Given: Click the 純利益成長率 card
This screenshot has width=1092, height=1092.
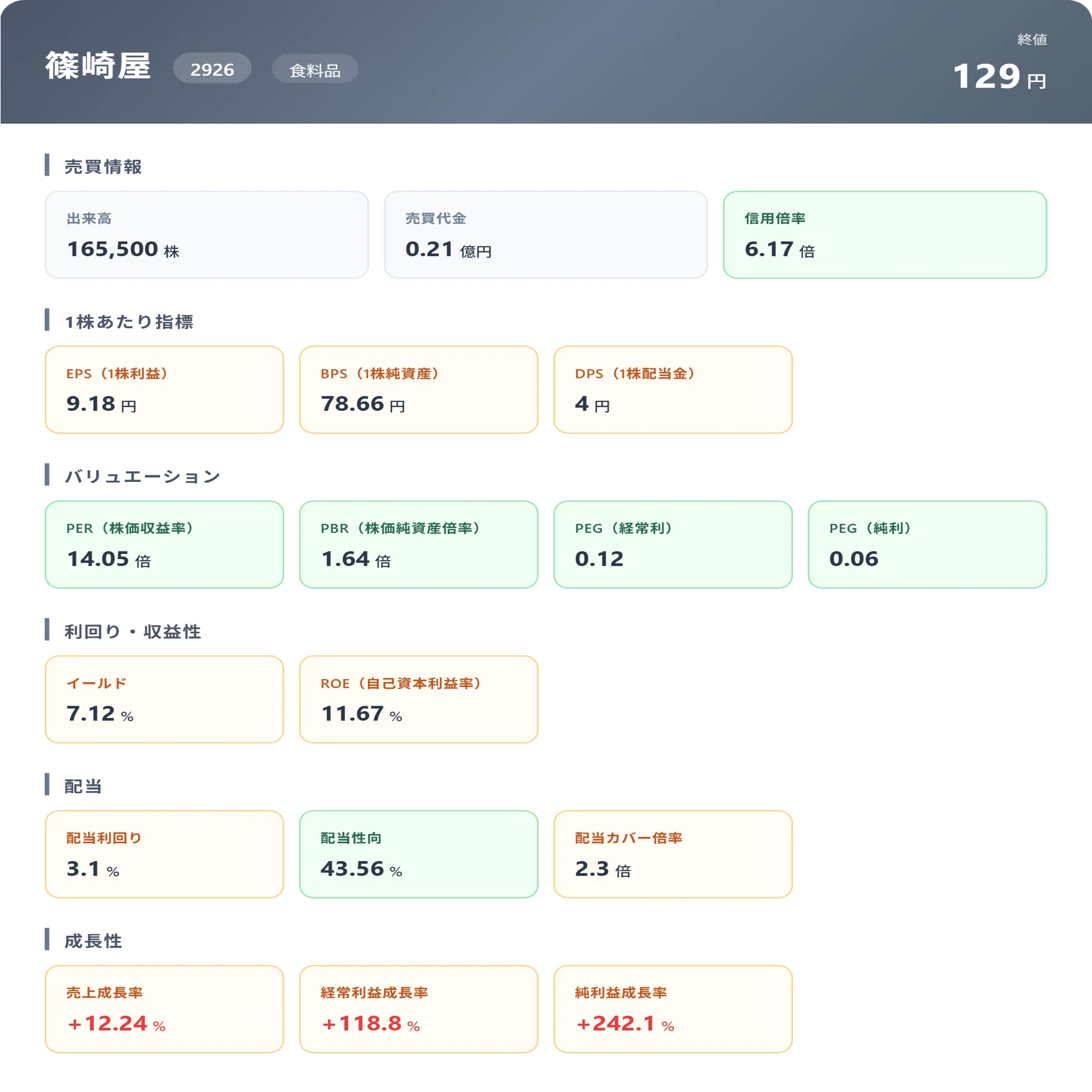Looking at the screenshot, I should point(673,1009).
